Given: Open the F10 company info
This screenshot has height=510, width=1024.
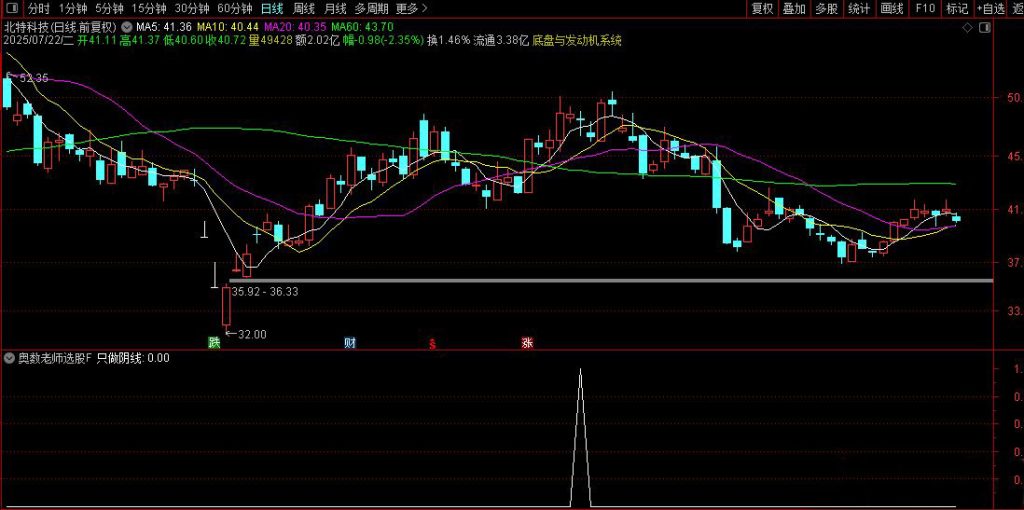Looking at the screenshot, I should [925, 9].
